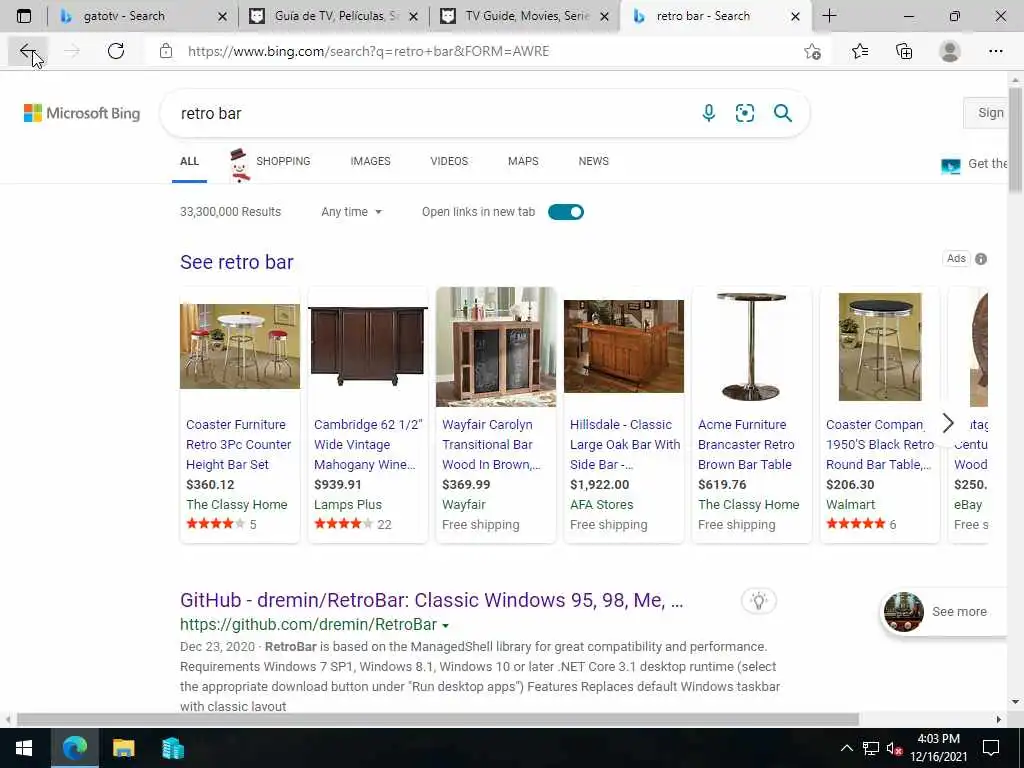Open Coaster Company 1950'S Black Retro link
Image resolution: width=1024 pixels, height=768 pixels.
tap(880, 444)
